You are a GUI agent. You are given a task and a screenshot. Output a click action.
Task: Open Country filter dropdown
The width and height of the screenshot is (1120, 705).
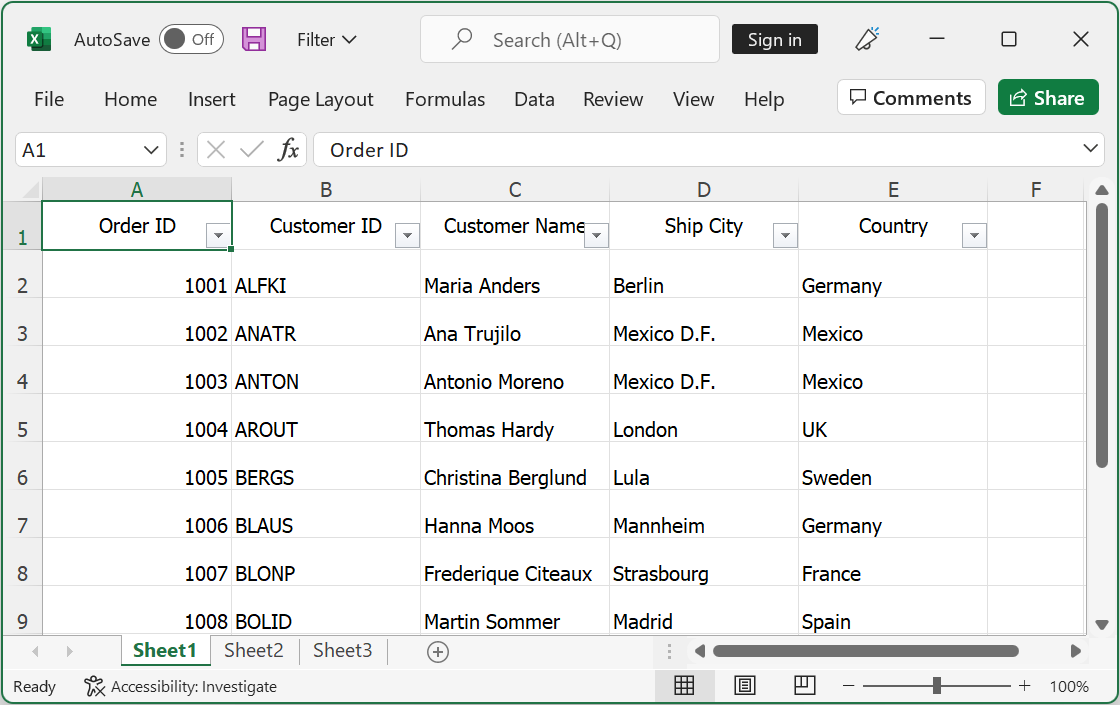(974, 235)
